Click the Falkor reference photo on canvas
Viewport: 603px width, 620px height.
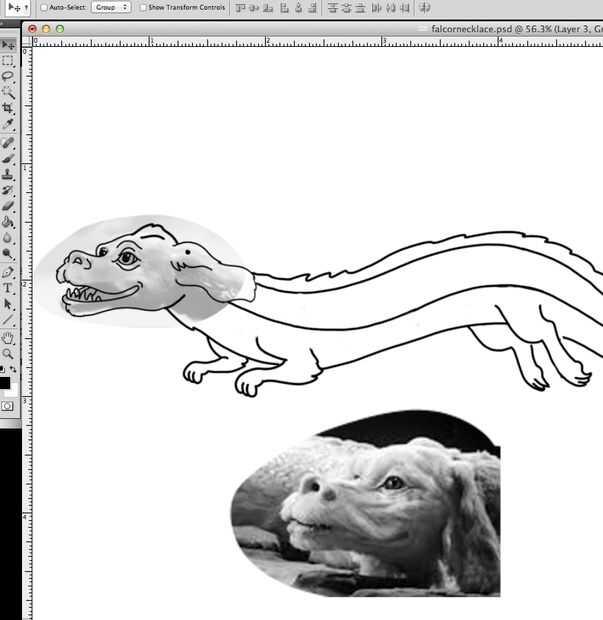pyautogui.click(x=366, y=503)
